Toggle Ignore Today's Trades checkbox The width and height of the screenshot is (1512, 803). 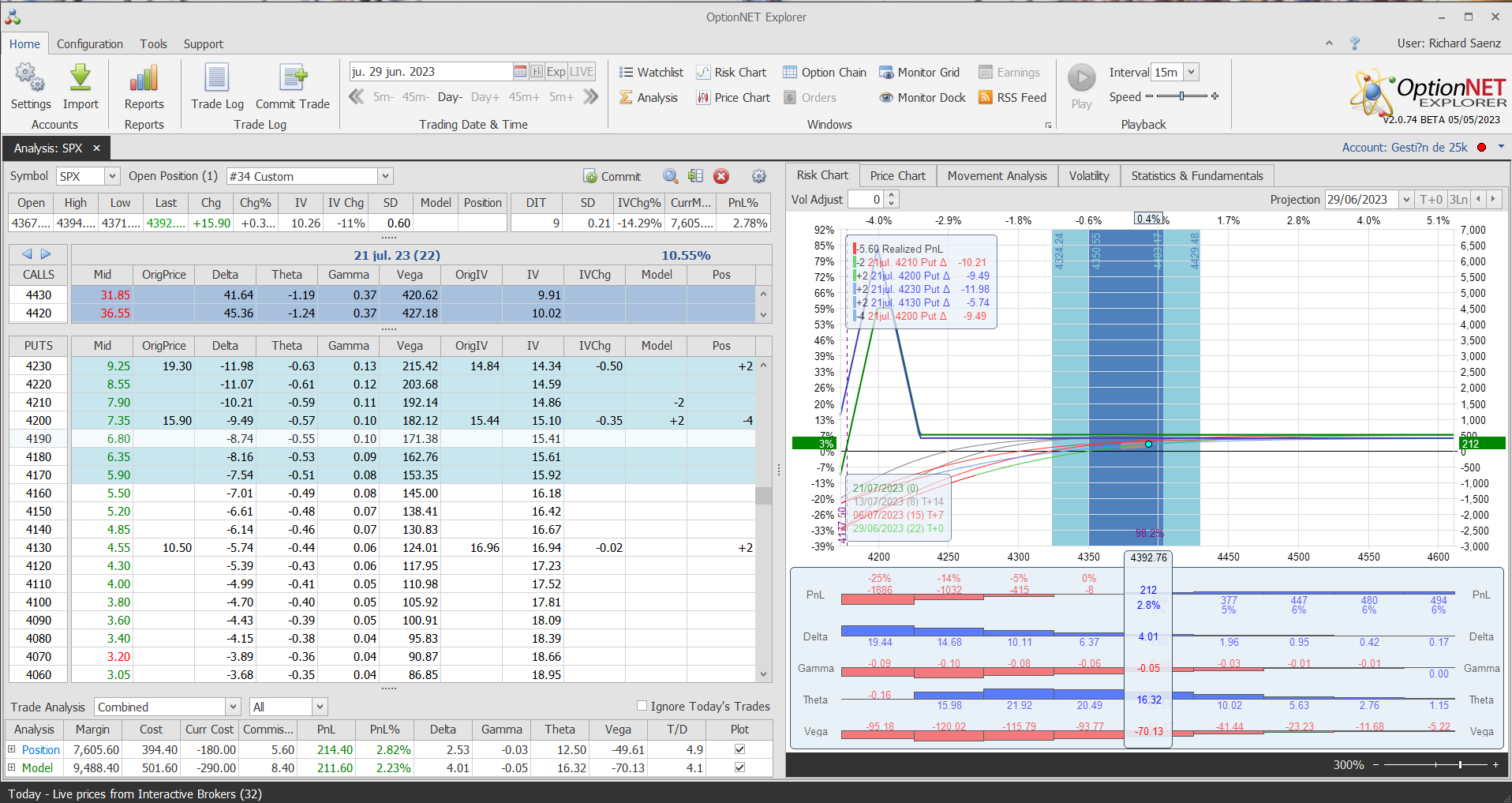click(x=642, y=706)
